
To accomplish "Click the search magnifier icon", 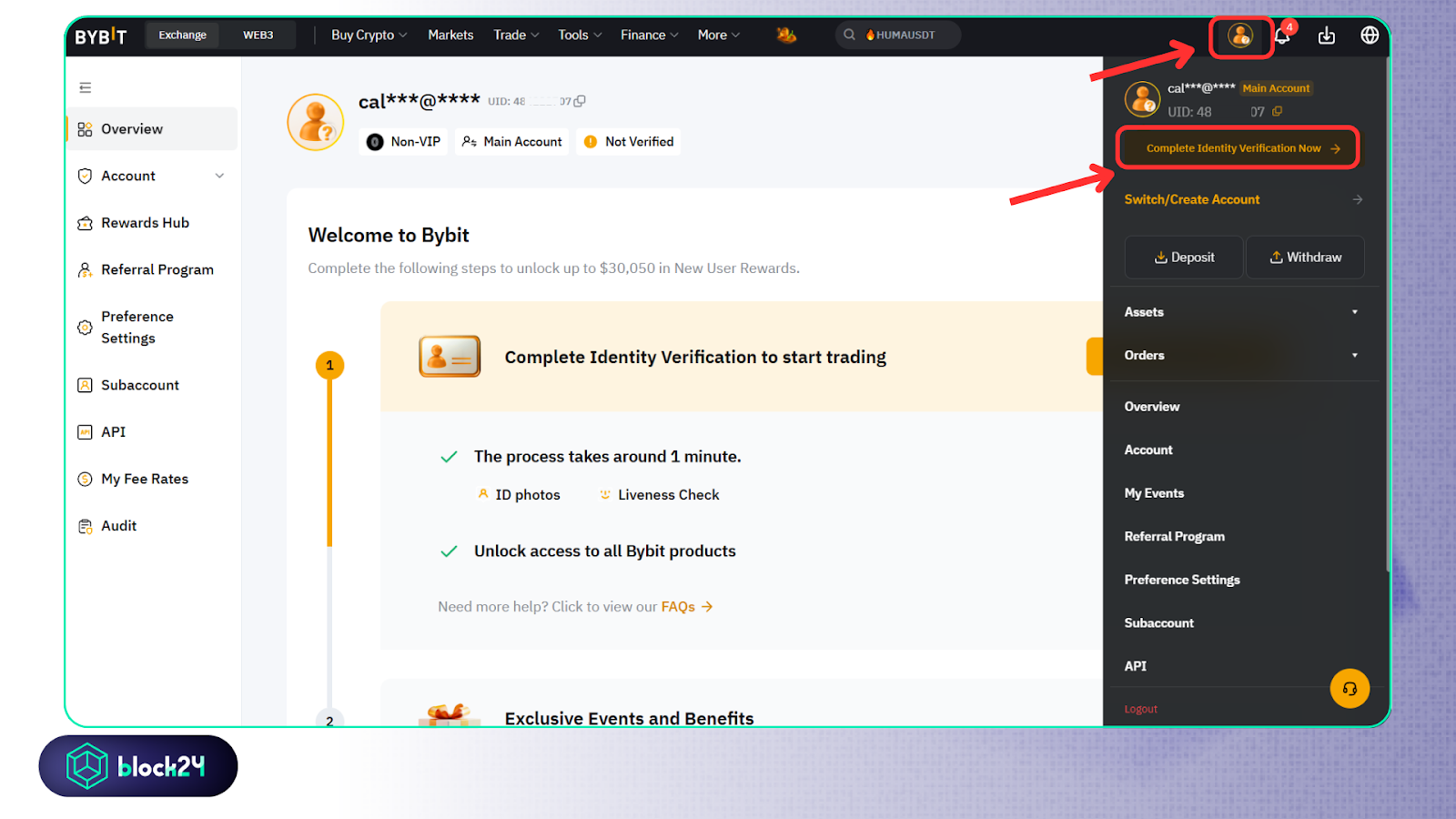I will [849, 35].
